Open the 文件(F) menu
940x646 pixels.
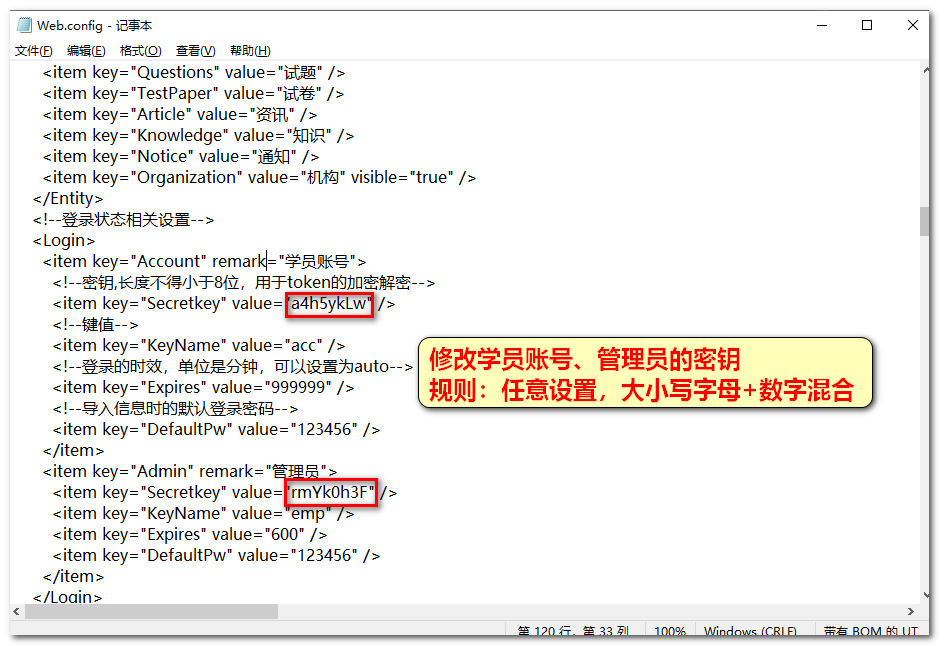[33, 51]
